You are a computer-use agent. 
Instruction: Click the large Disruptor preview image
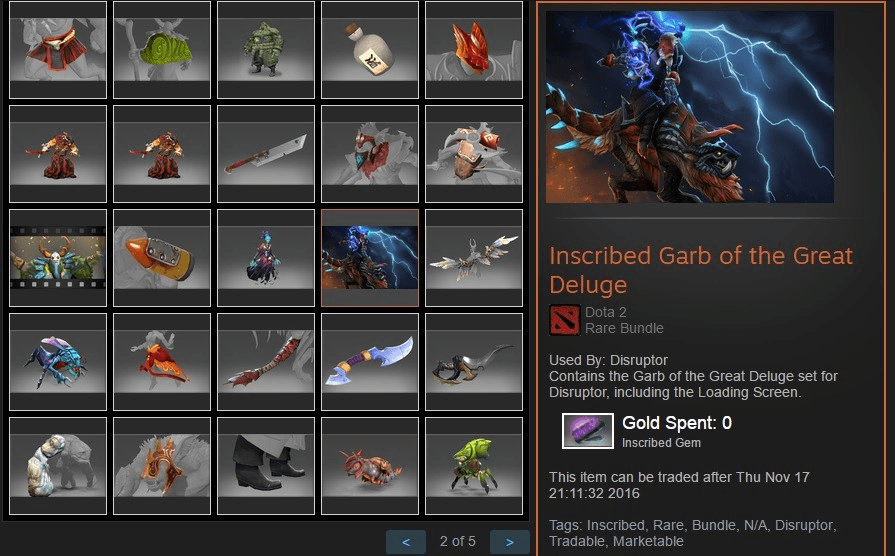[690, 107]
